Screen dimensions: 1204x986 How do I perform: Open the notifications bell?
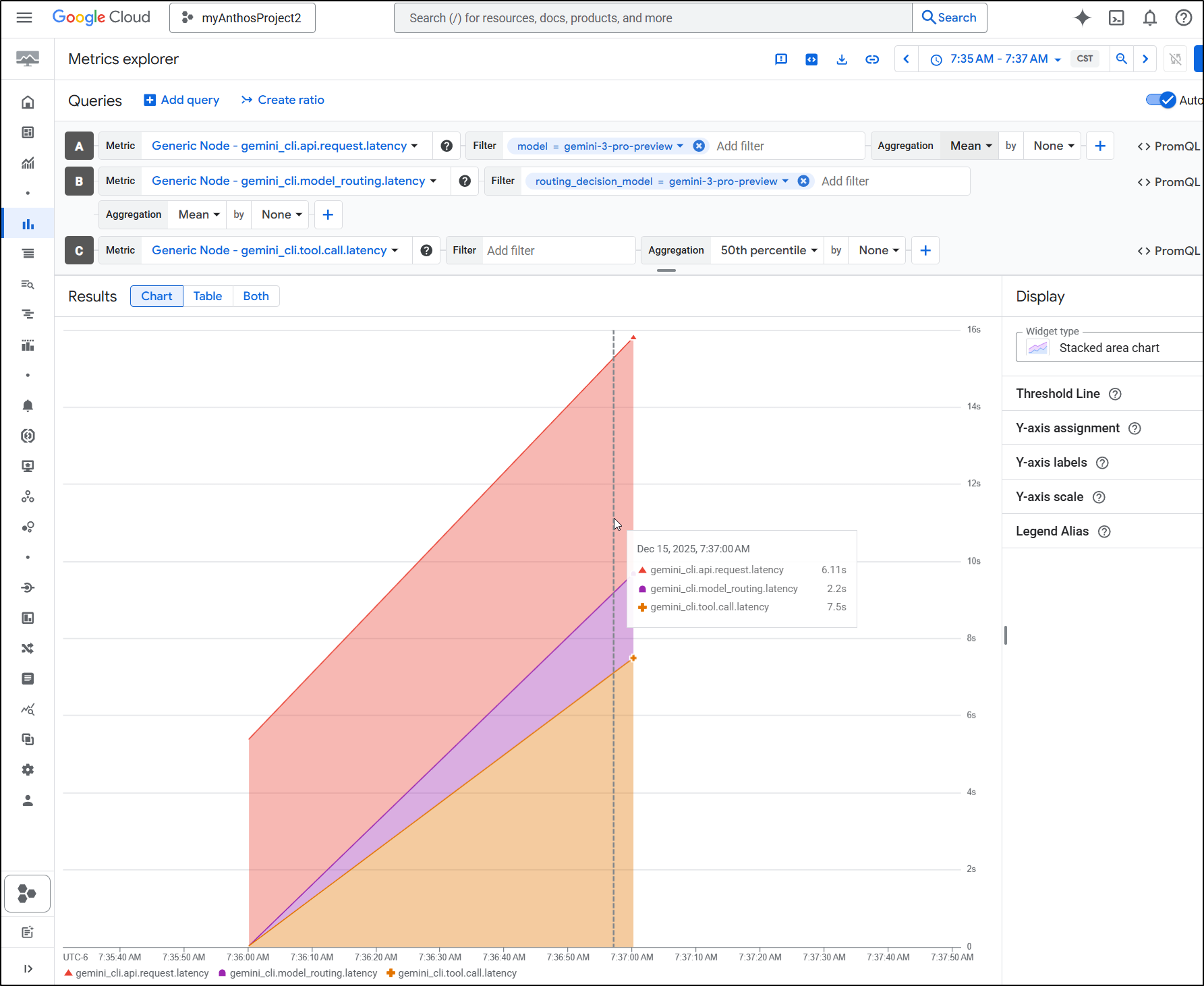[1150, 18]
